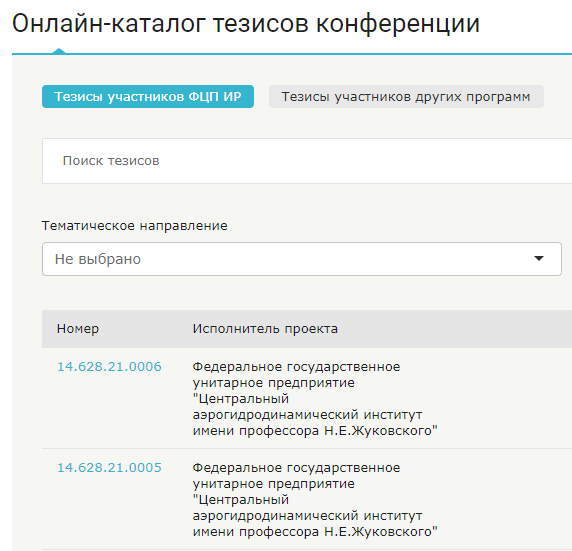Click "Не выбрано" placeholder text in combo box
This screenshot has width=572, height=551.
(98, 259)
